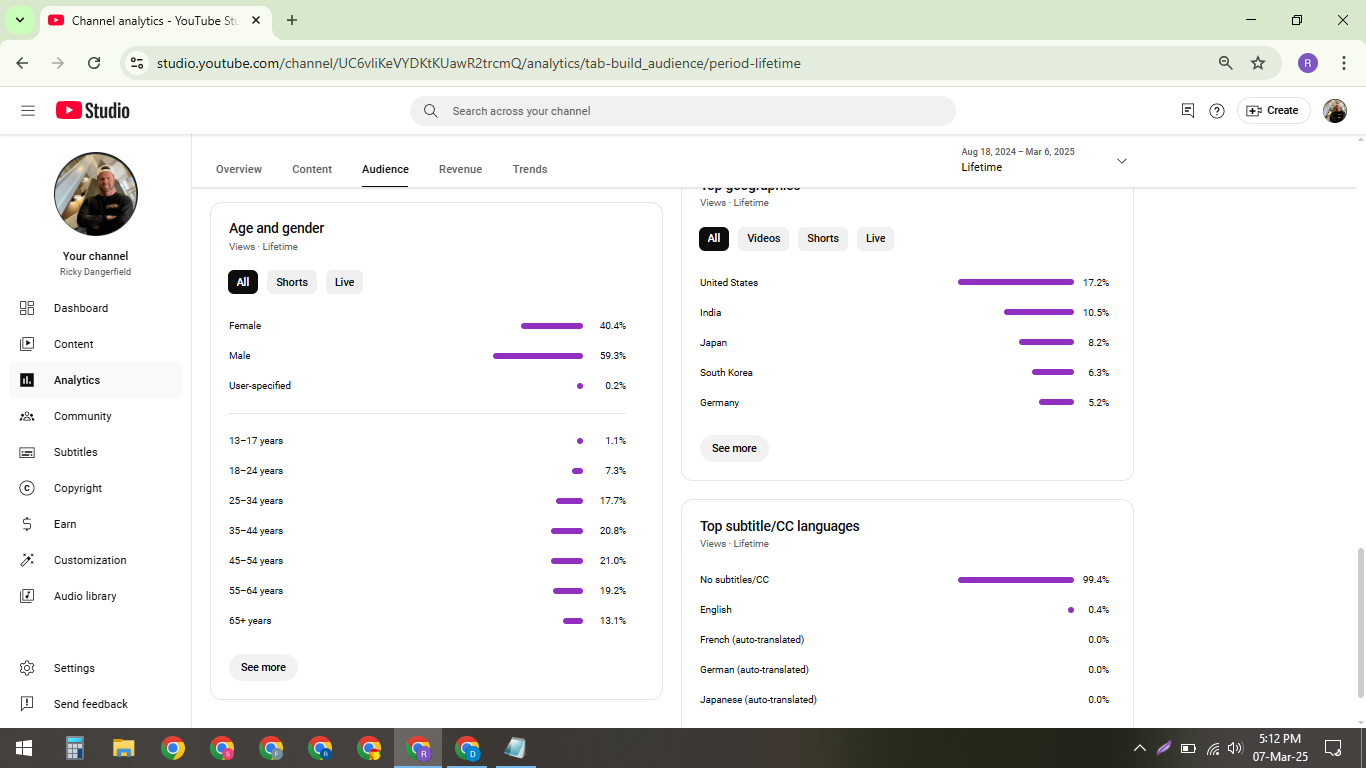The height and width of the screenshot is (768, 1366).
Task: Click the Help question mark icon
Action: pyautogui.click(x=1217, y=111)
